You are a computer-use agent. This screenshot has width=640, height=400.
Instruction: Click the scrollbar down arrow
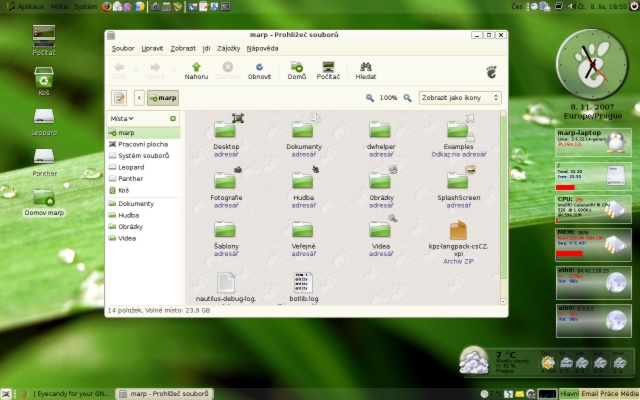[503, 301]
